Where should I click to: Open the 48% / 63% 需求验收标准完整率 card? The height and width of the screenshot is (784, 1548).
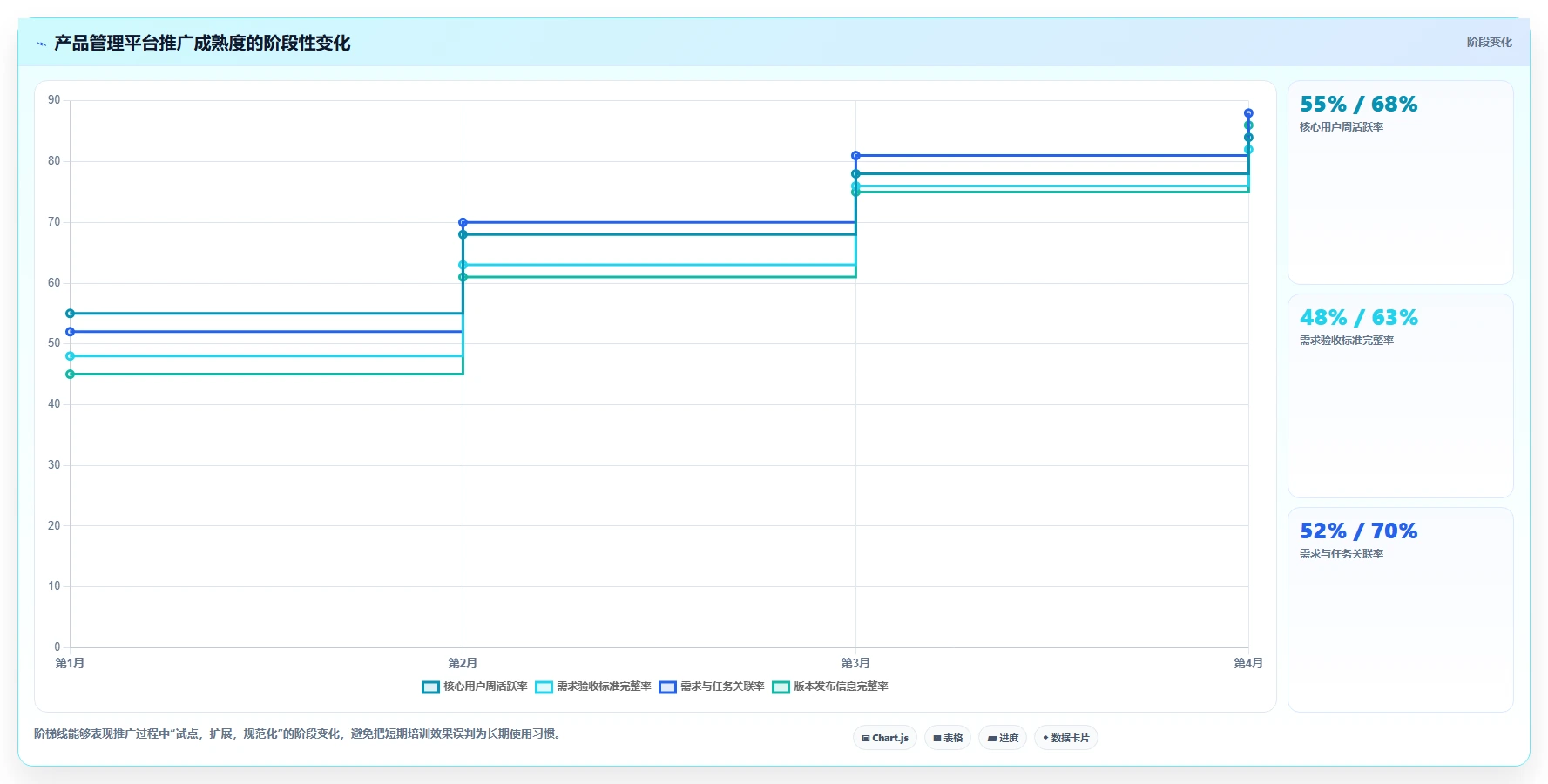coord(1401,396)
